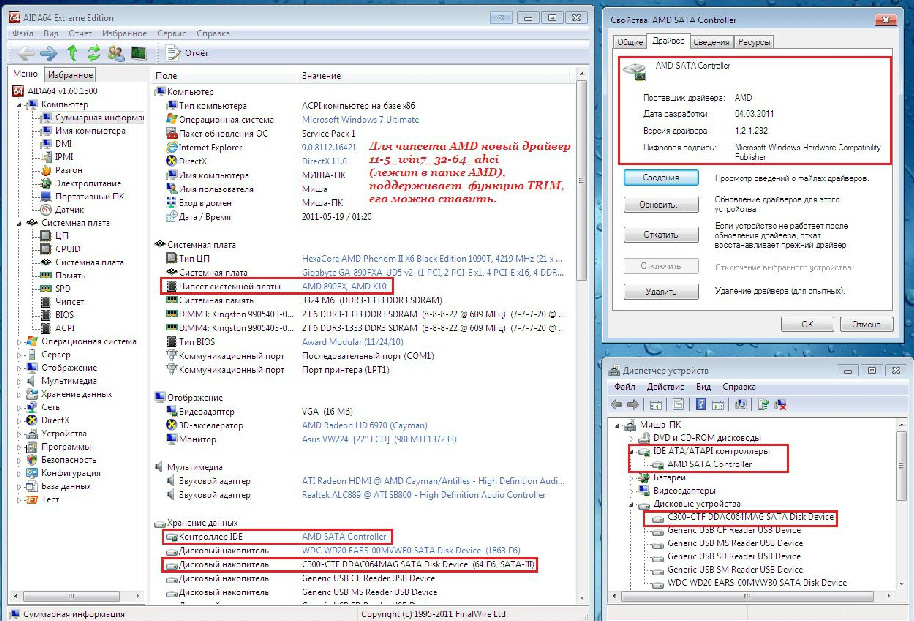Switch to the Ресурсы tab in properties dialog
914x621 pixels.
tap(754, 42)
